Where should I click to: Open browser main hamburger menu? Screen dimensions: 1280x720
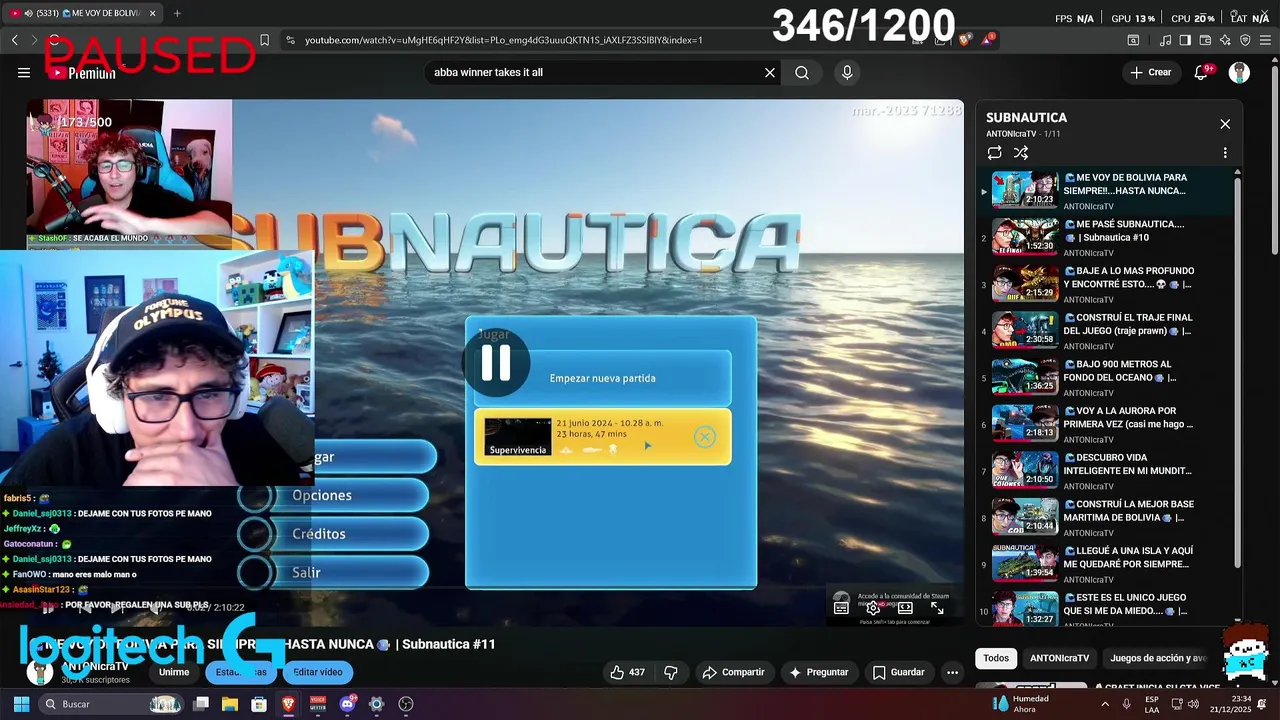[1265, 40]
